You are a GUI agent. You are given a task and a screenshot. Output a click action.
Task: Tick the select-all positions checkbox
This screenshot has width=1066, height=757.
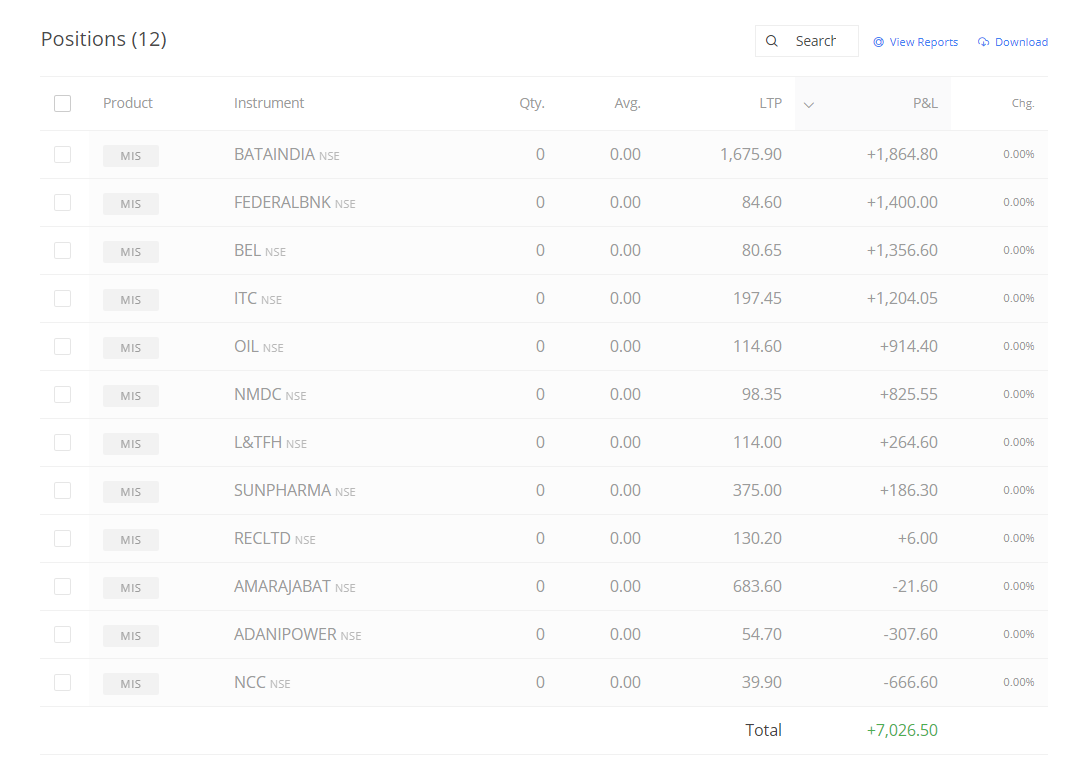(x=63, y=103)
